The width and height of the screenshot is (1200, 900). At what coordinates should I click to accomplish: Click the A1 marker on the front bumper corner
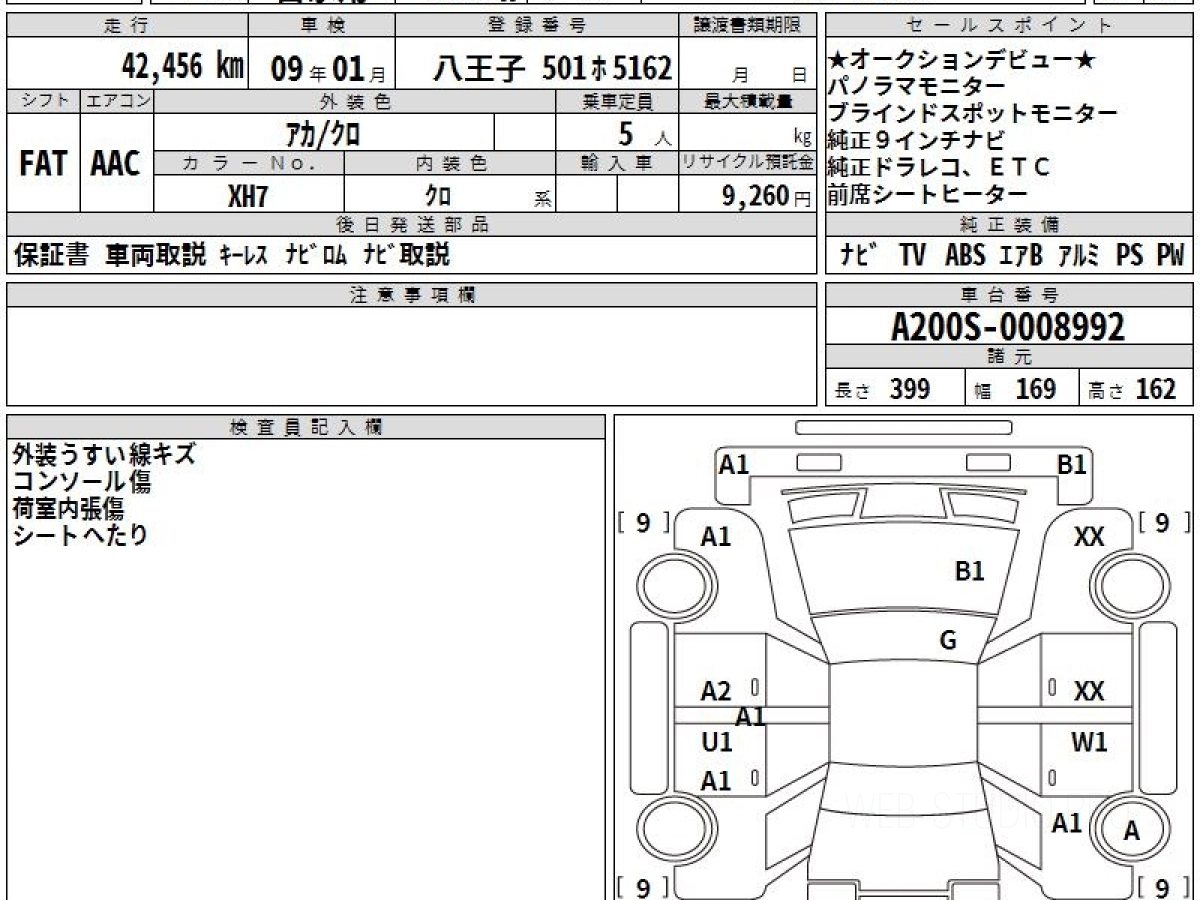tap(734, 465)
